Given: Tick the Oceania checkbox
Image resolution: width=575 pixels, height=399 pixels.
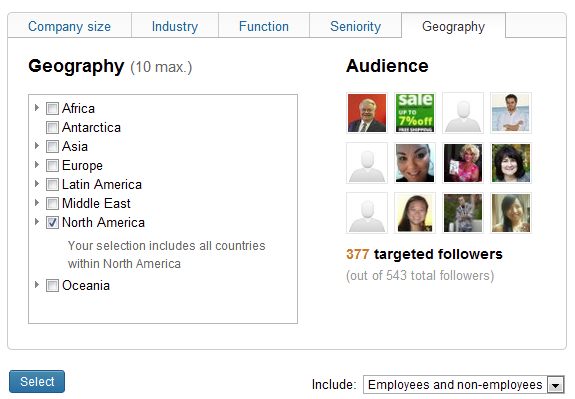Looking at the screenshot, I should (52, 285).
